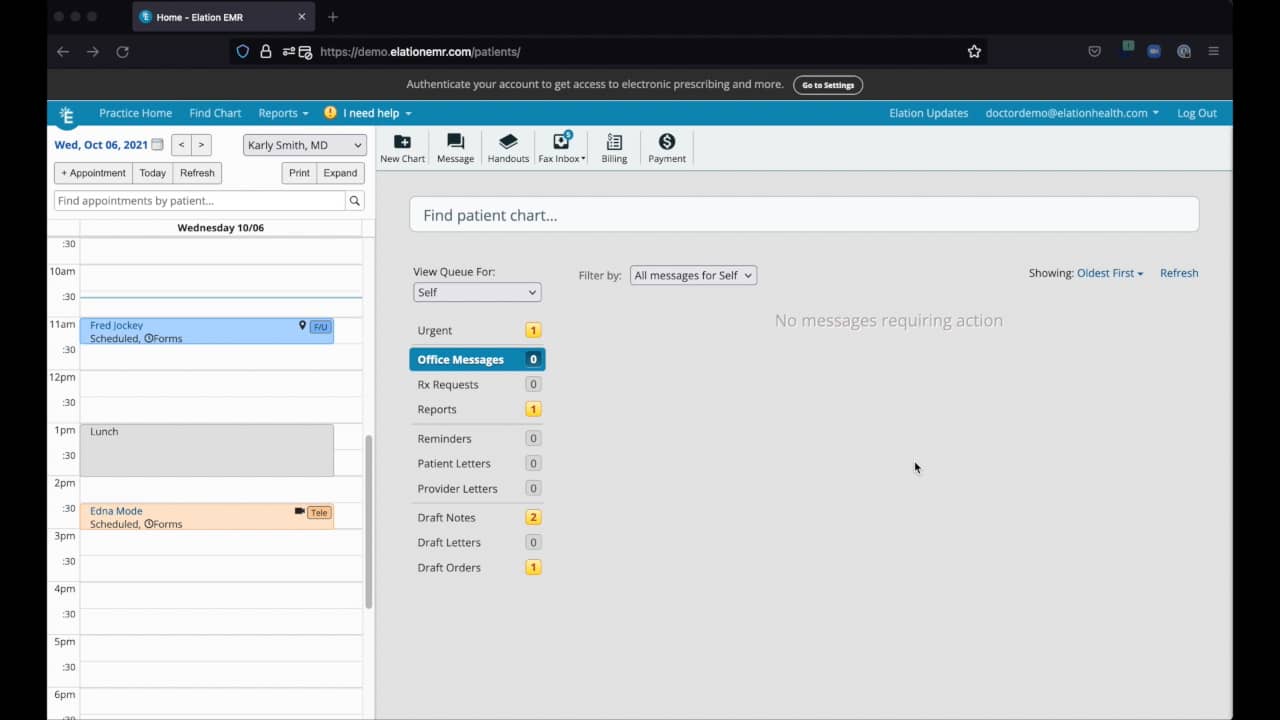Click Elation Updates link

pyautogui.click(x=928, y=113)
